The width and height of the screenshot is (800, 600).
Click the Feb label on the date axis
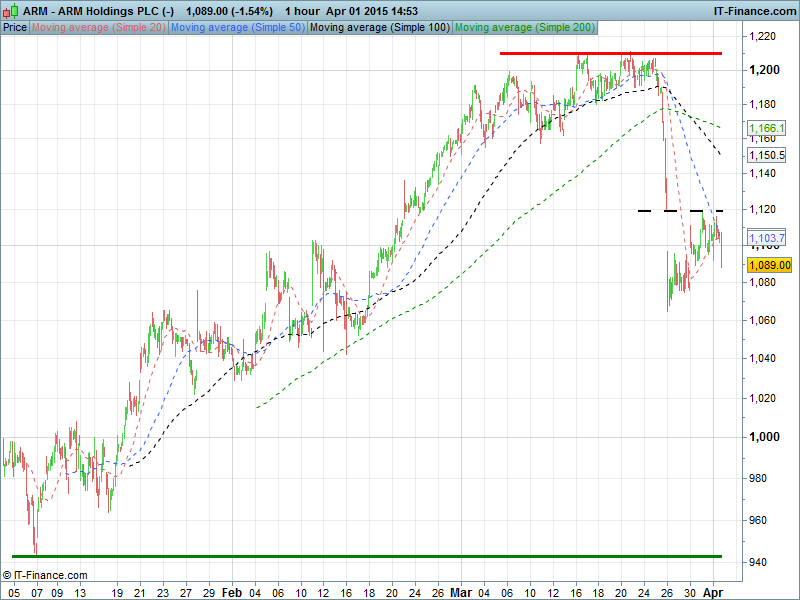click(230, 591)
